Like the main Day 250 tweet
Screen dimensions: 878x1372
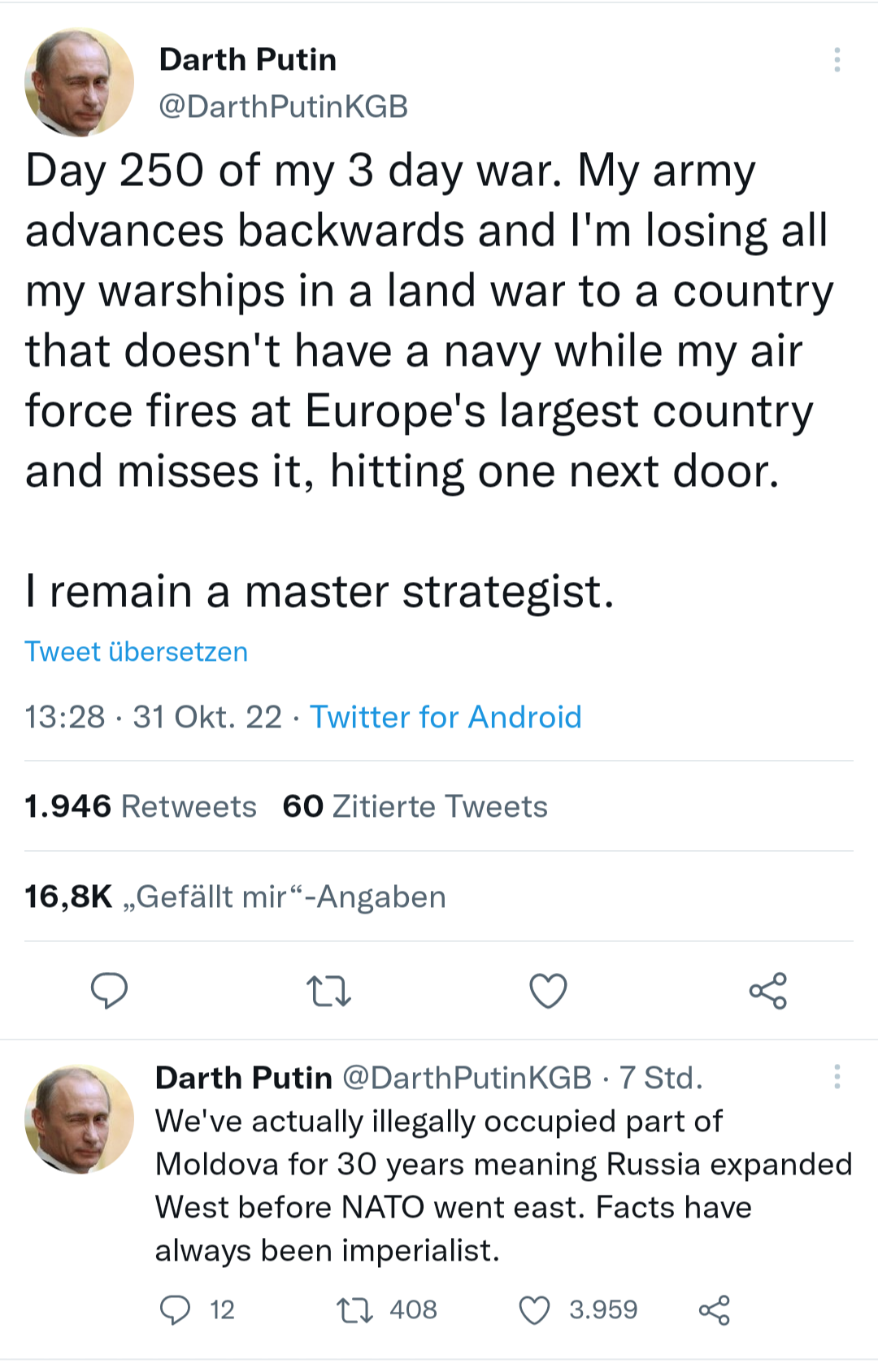click(x=548, y=991)
